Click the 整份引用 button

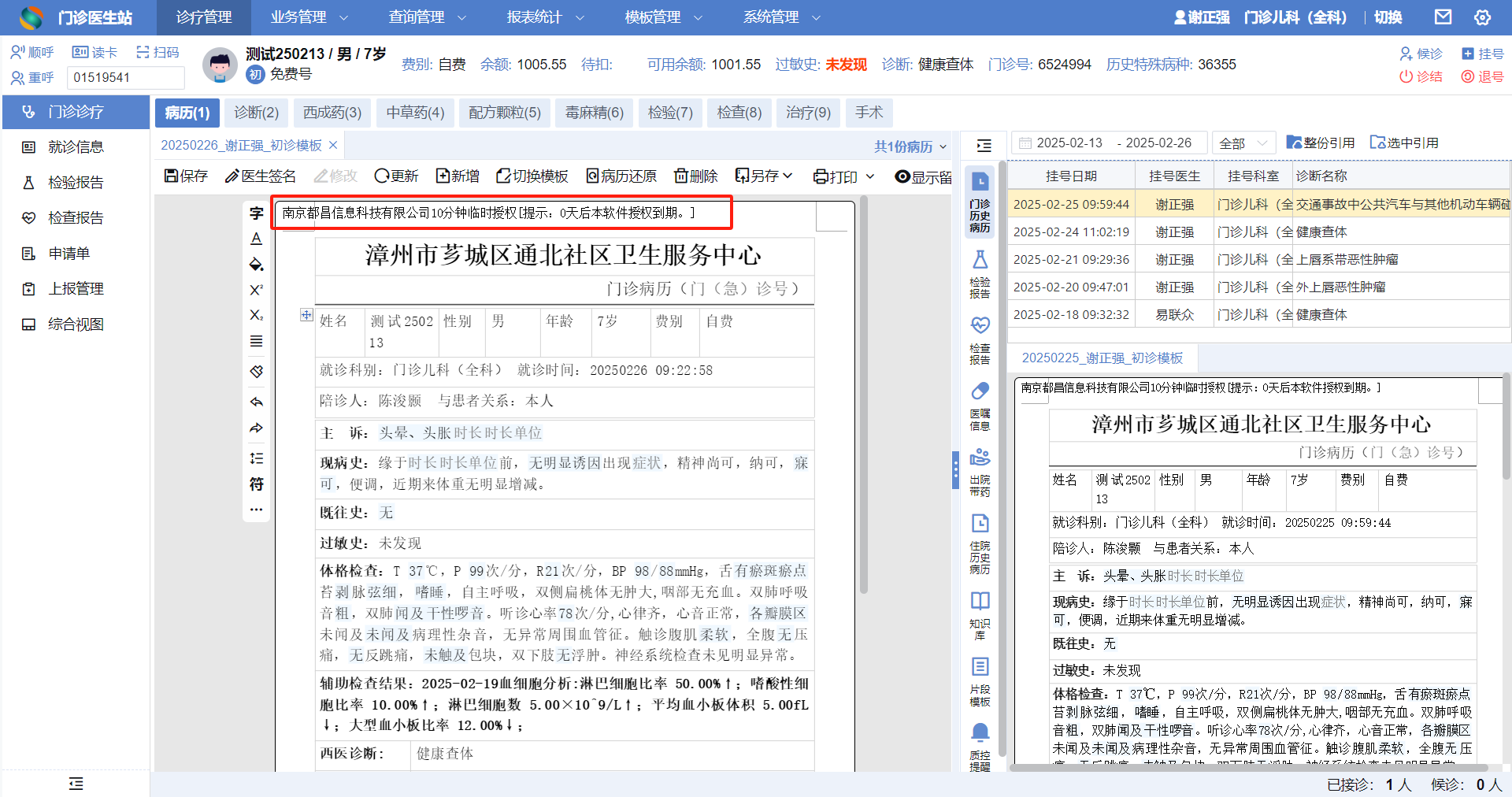click(x=1320, y=143)
